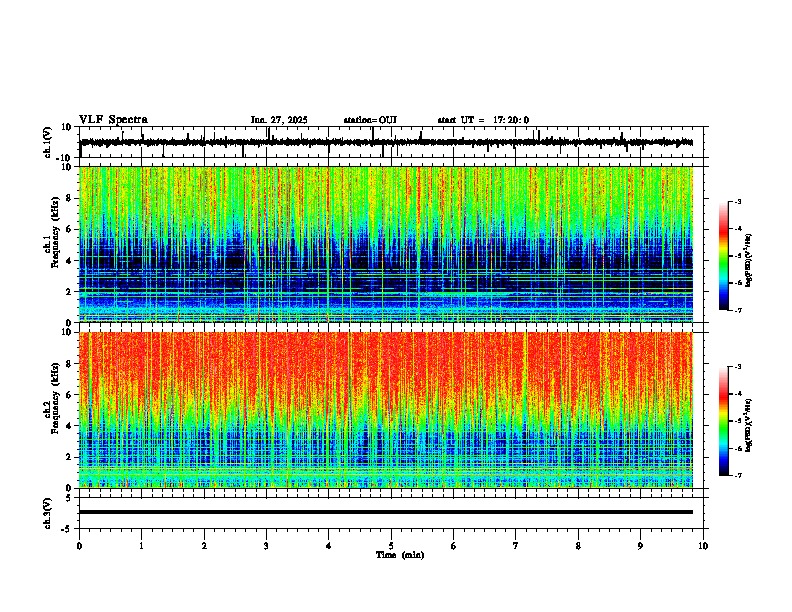Click the "5" tick label on the Time axis
The image size is (792, 612).
[391, 546]
